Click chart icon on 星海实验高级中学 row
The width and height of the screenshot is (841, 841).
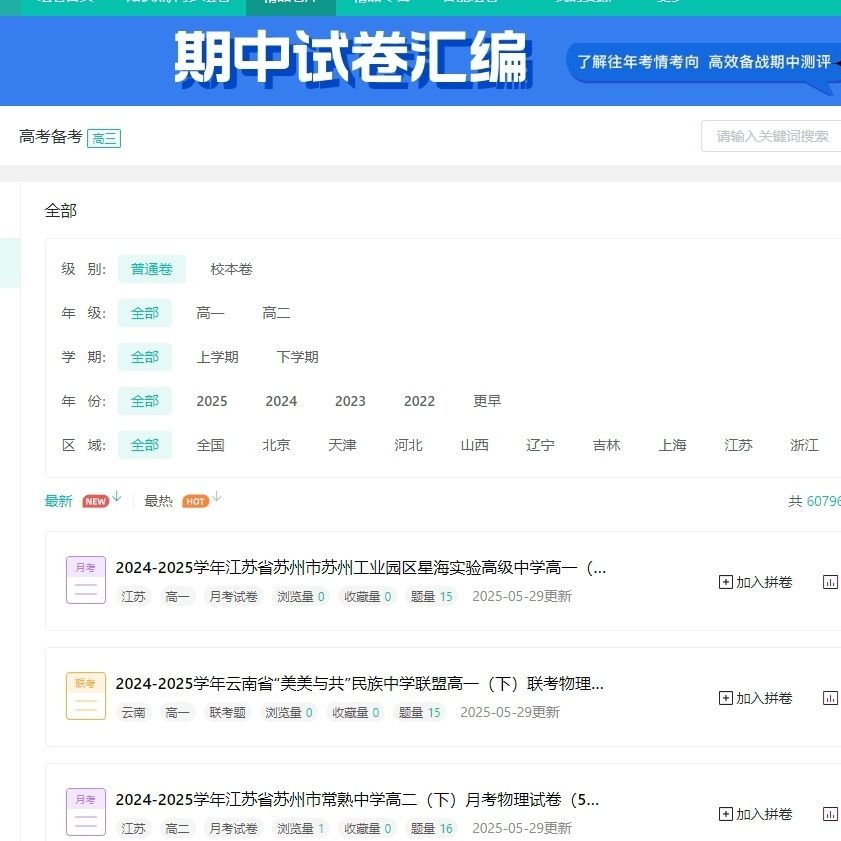(x=830, y=582)
